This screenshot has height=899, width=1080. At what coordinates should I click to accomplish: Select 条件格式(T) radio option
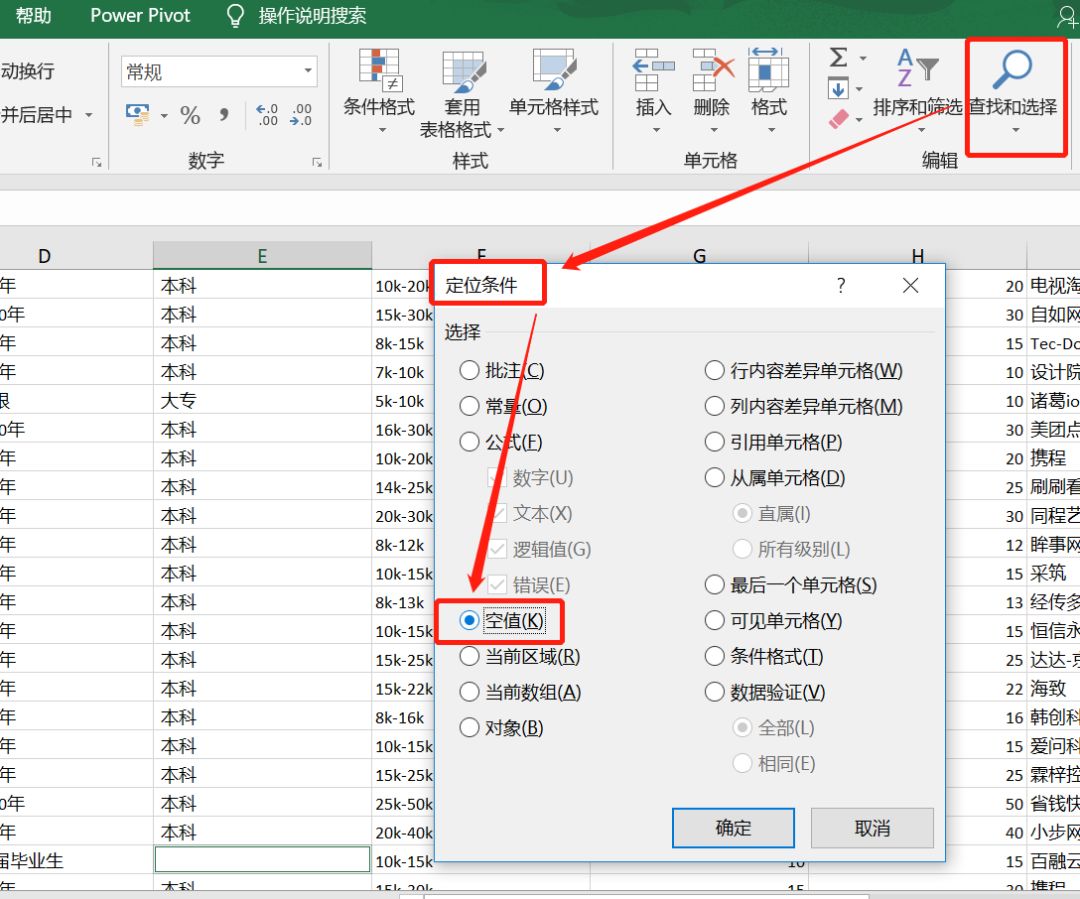coord(765,657)
